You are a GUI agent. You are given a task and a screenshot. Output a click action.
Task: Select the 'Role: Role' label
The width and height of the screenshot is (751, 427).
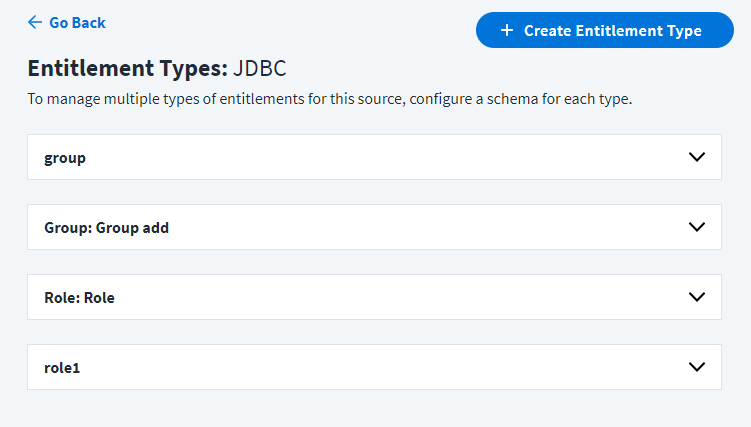point(79,298)
